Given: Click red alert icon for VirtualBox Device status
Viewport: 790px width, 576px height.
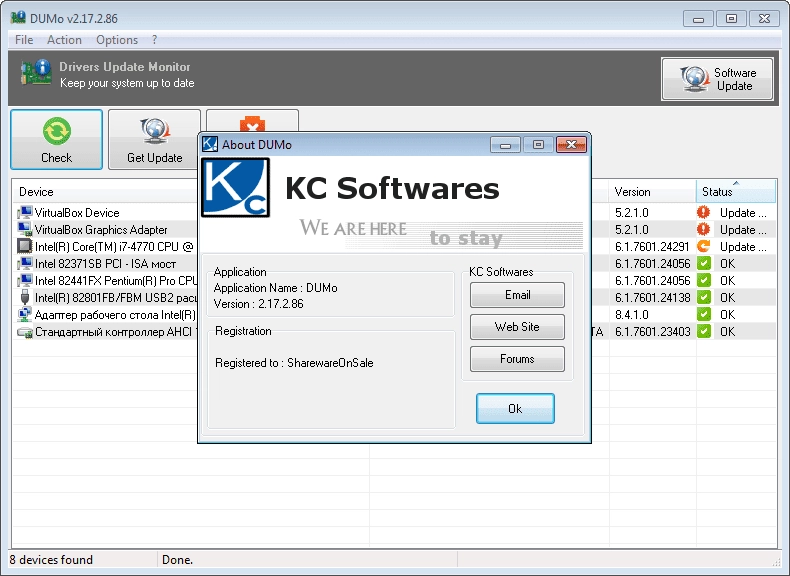Looking at the screenshot, I should pyautogui.click(x=703, y=212).
